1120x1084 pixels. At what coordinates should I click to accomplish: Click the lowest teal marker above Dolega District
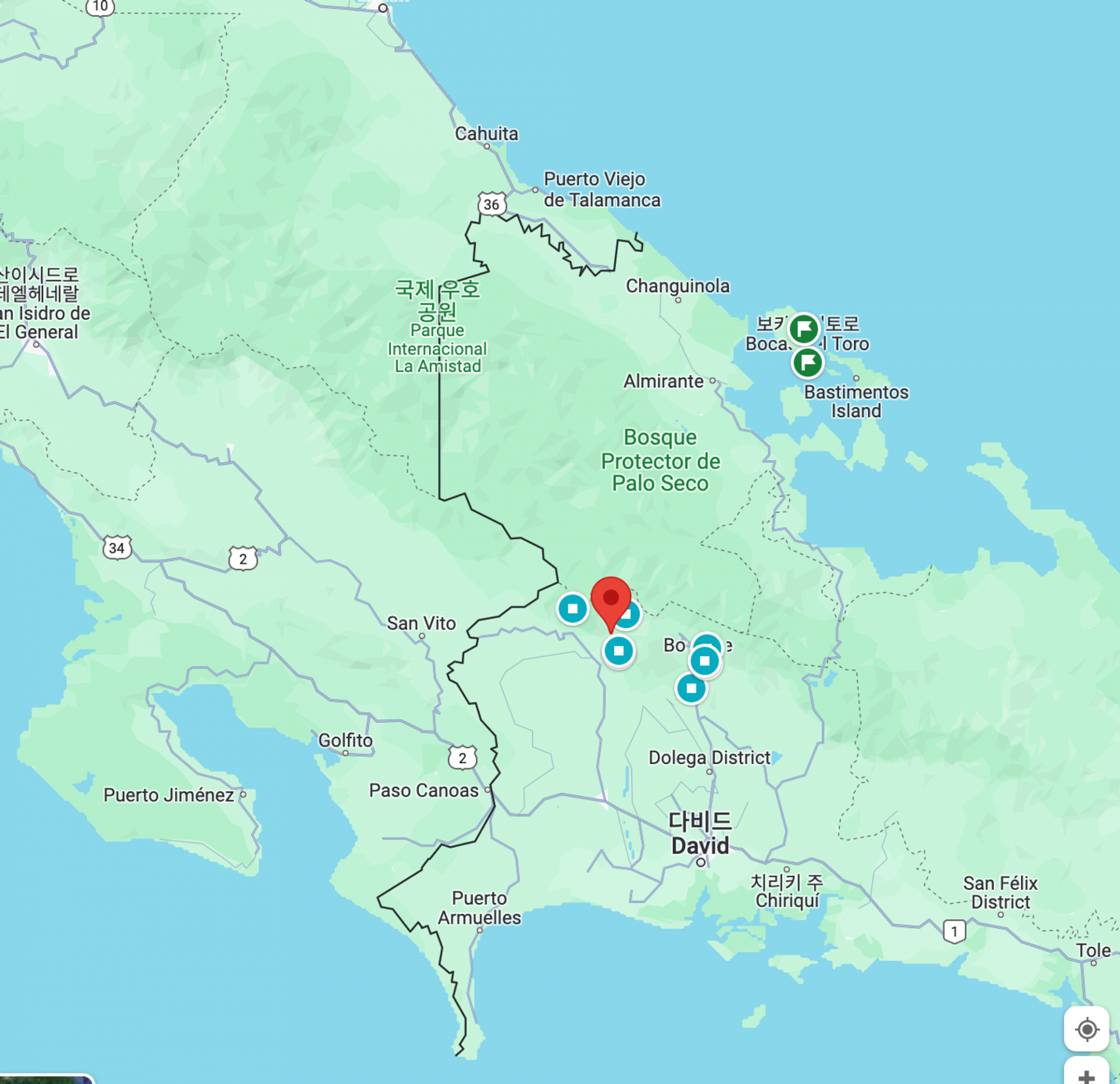691,688
